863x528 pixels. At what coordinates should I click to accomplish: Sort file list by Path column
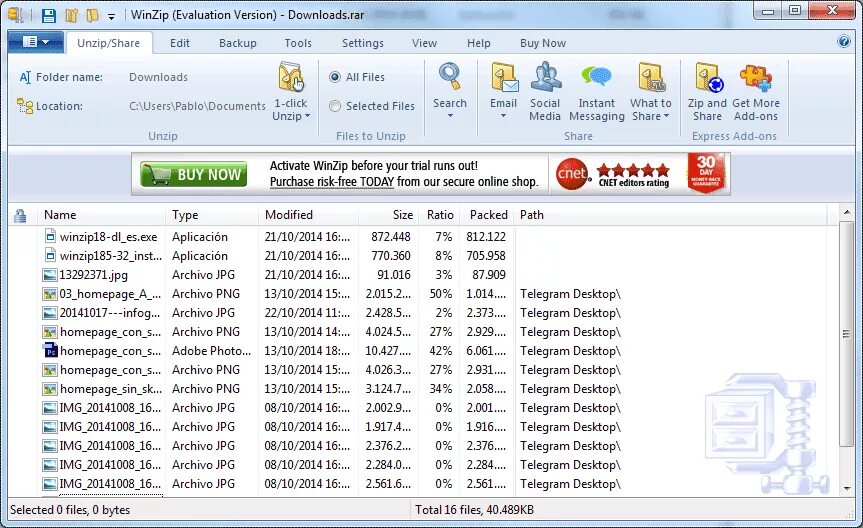(x=669, y=215)
